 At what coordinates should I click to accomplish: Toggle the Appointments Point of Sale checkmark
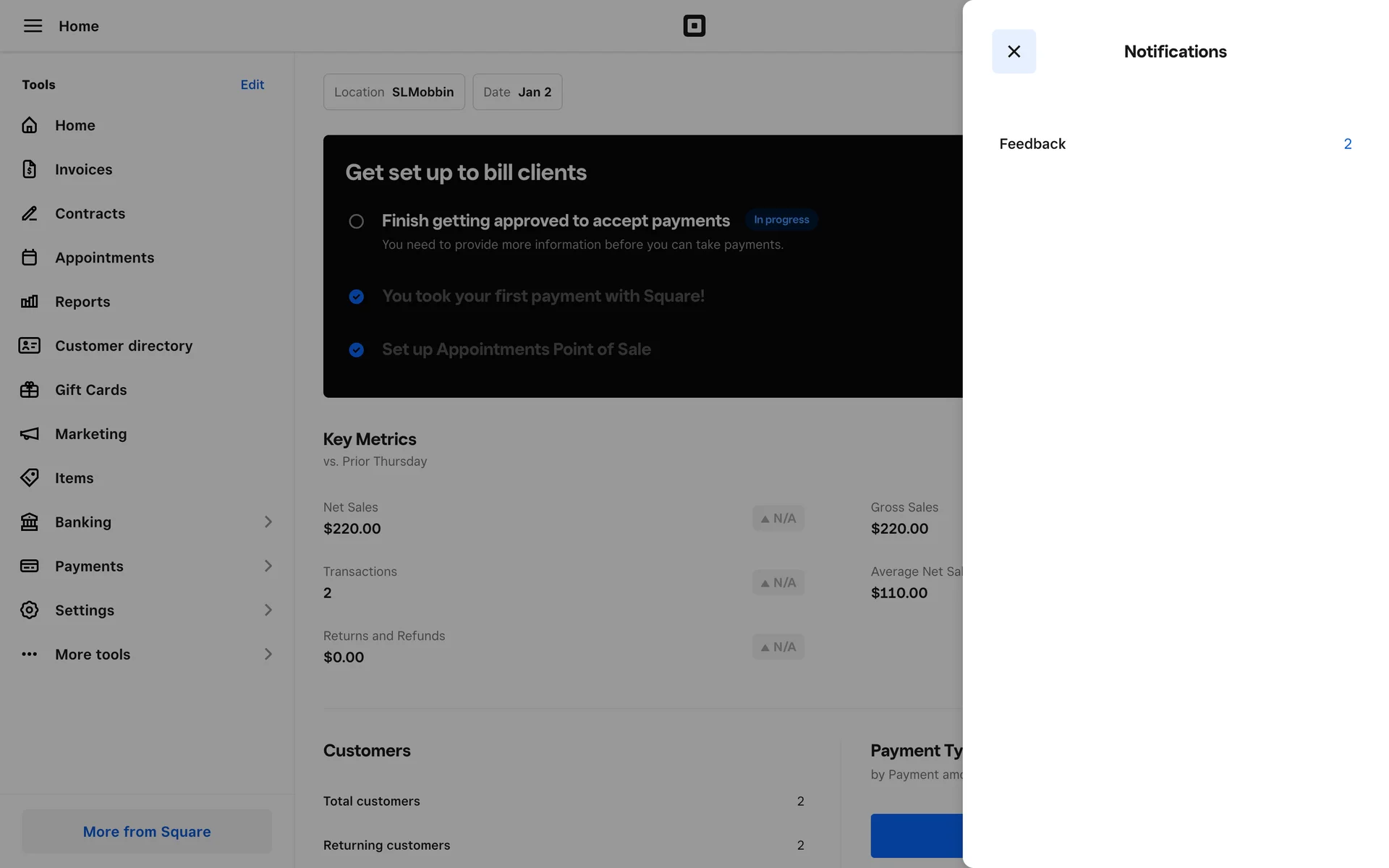tap(356, 350)
